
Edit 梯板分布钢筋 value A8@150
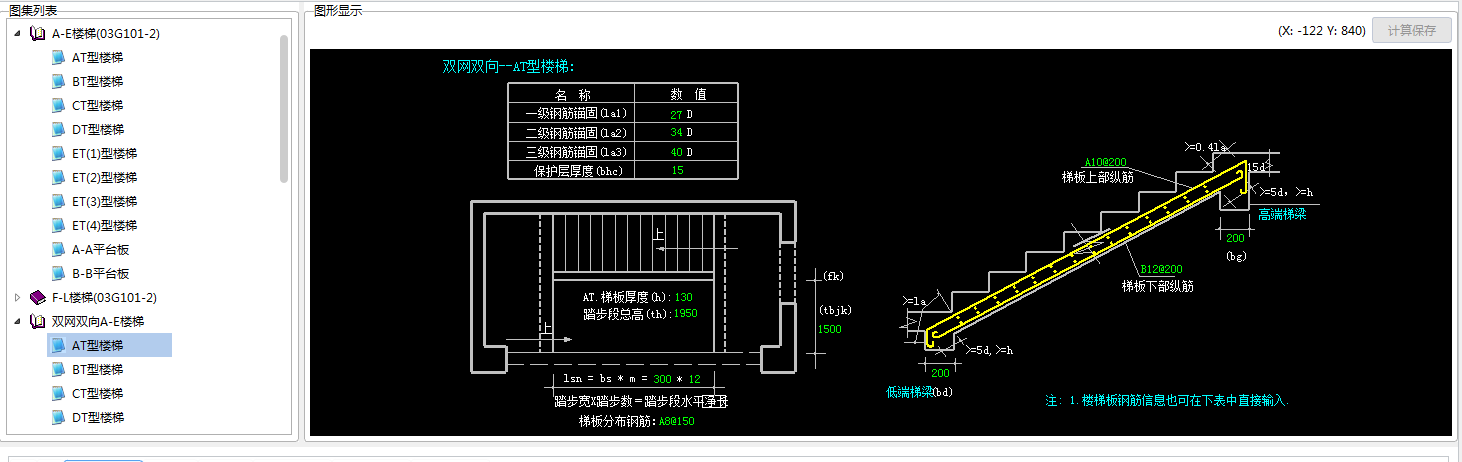pyautogui.click(x=676, y=421)
